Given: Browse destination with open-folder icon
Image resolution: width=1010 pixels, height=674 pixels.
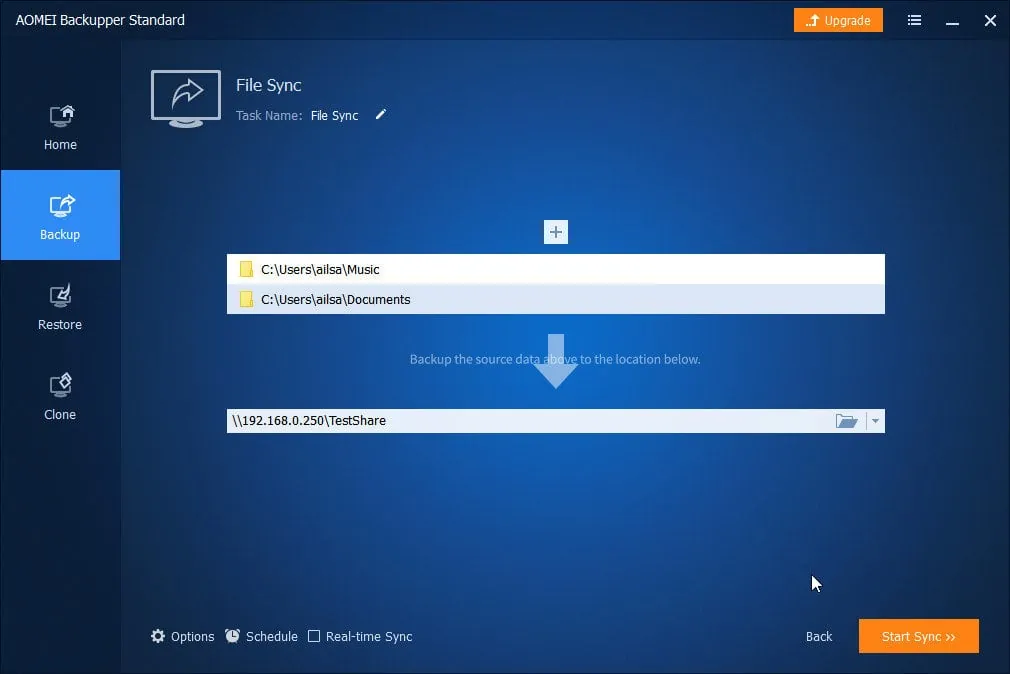Looking at the screenshot, I should (x=846, y=421).
